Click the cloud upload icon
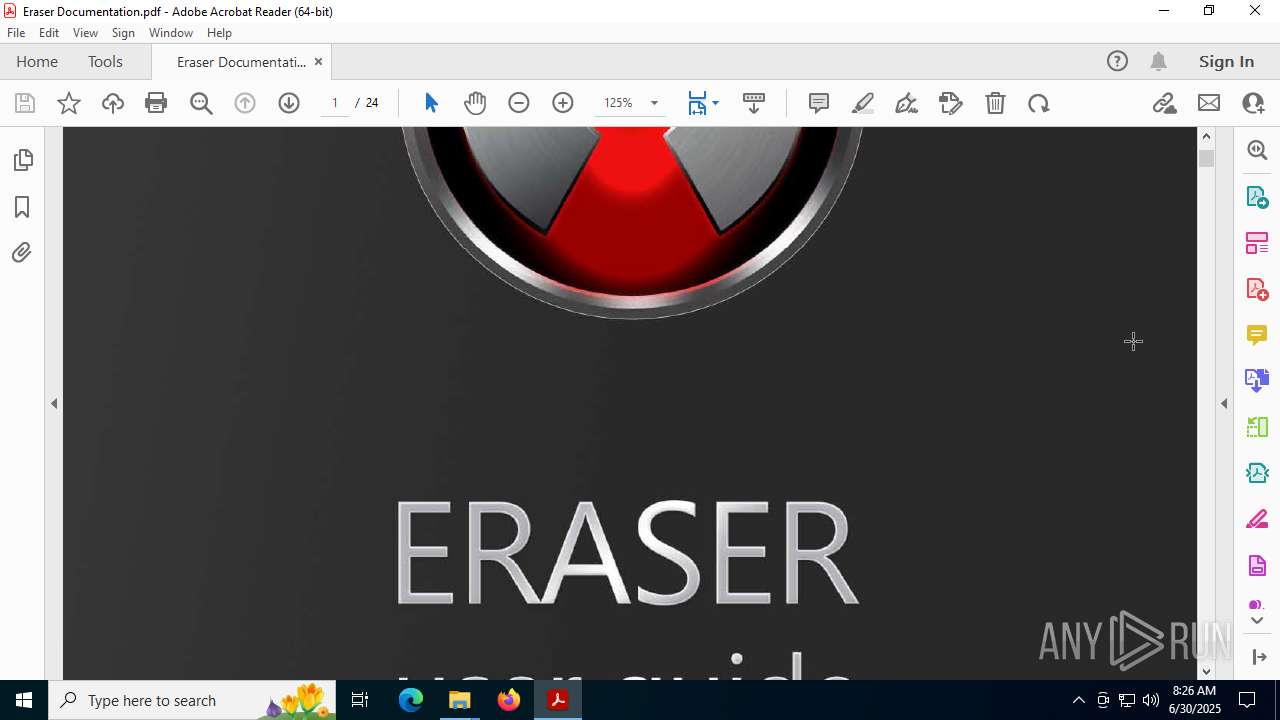The height and width of the screenshot is (720, 1280). coord(112,103)
